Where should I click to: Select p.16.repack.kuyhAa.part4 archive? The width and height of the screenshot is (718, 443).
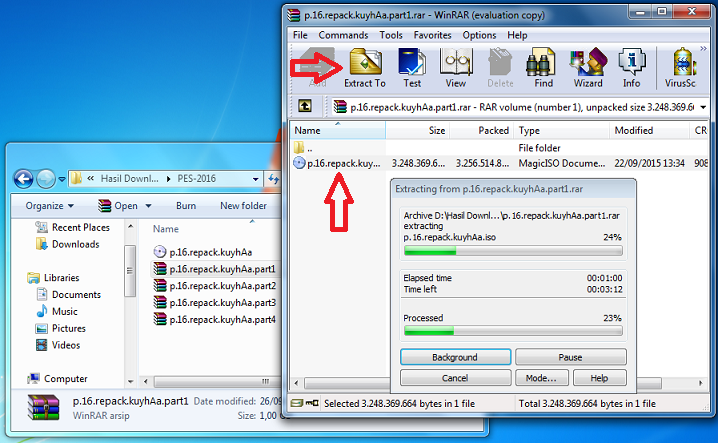tap(215, 320)
